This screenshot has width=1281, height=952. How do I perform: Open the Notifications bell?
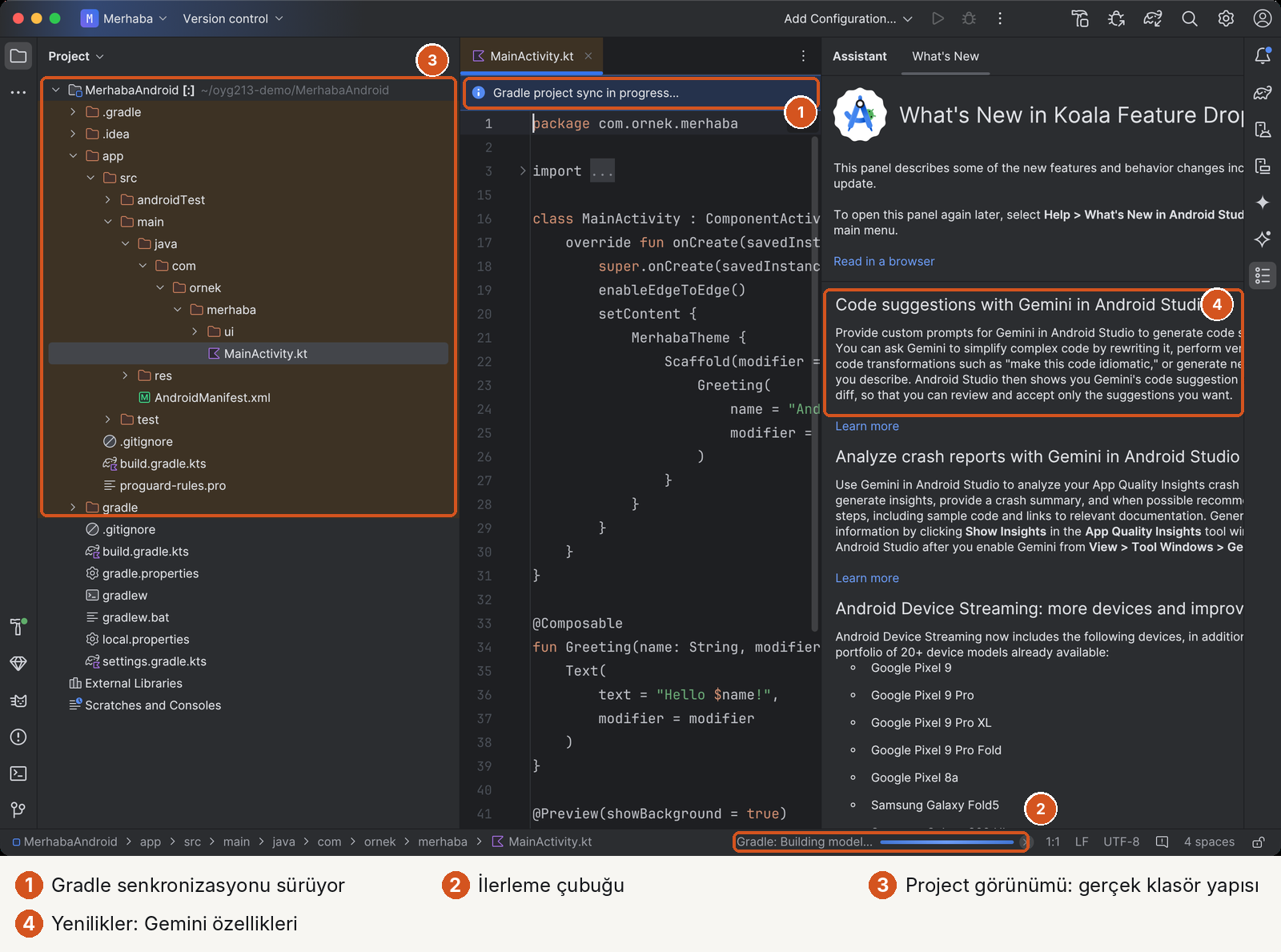(1263, 55)
